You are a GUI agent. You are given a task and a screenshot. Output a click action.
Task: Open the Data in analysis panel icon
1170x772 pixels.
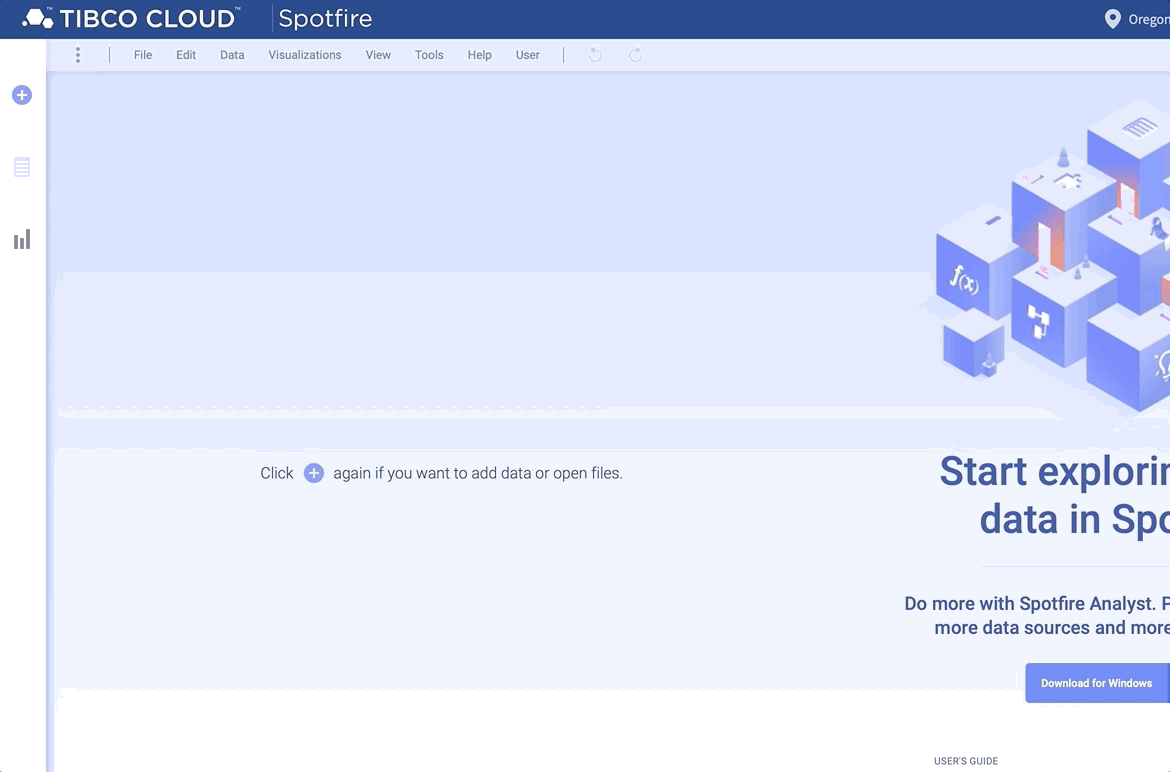tap(22, 167)
